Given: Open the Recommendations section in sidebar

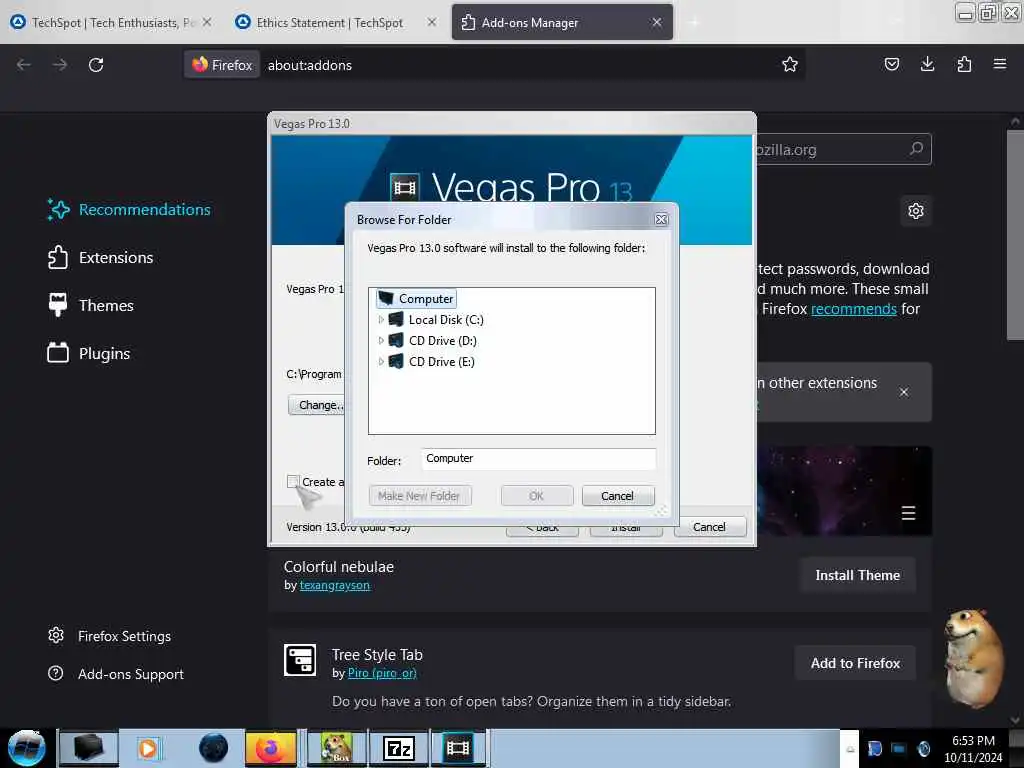Looking at the screenshot, I should click(x=129, y=210).
